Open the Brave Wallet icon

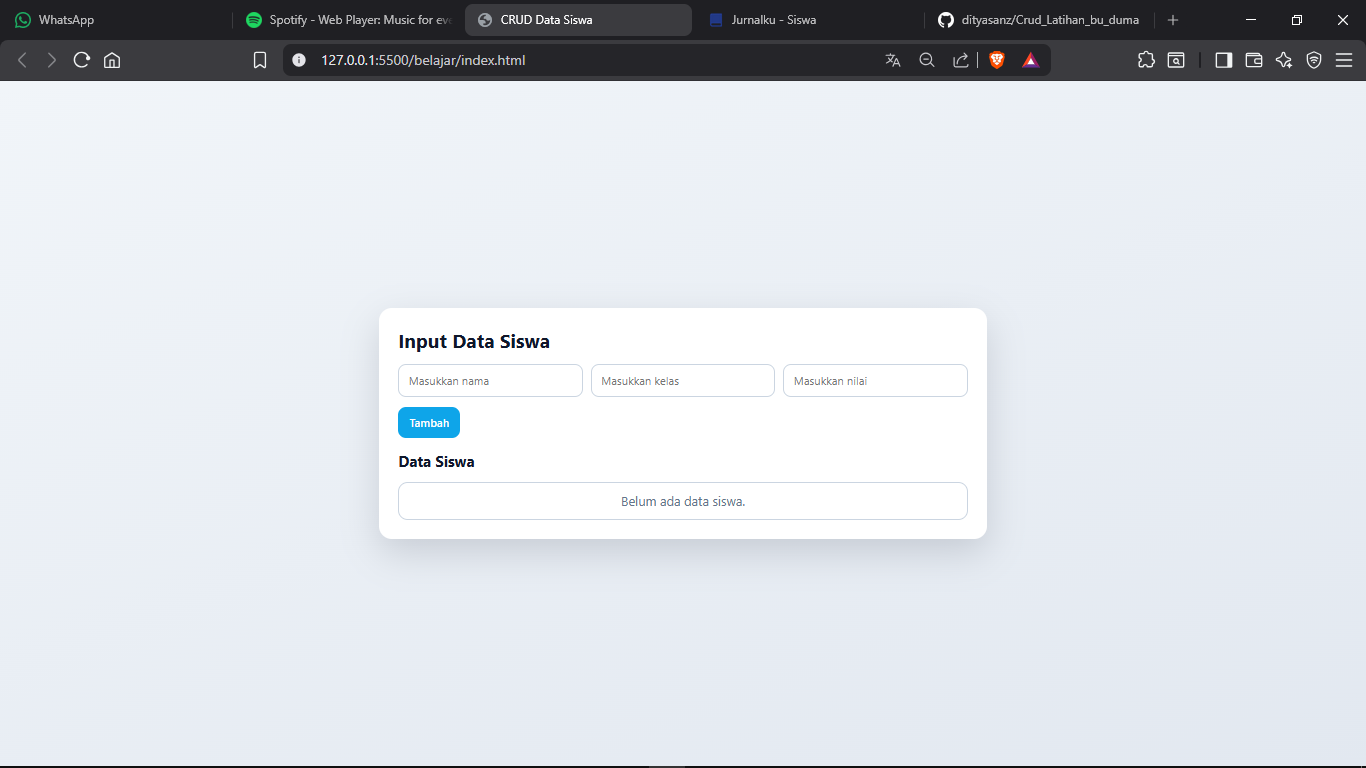pos(1254,60)
